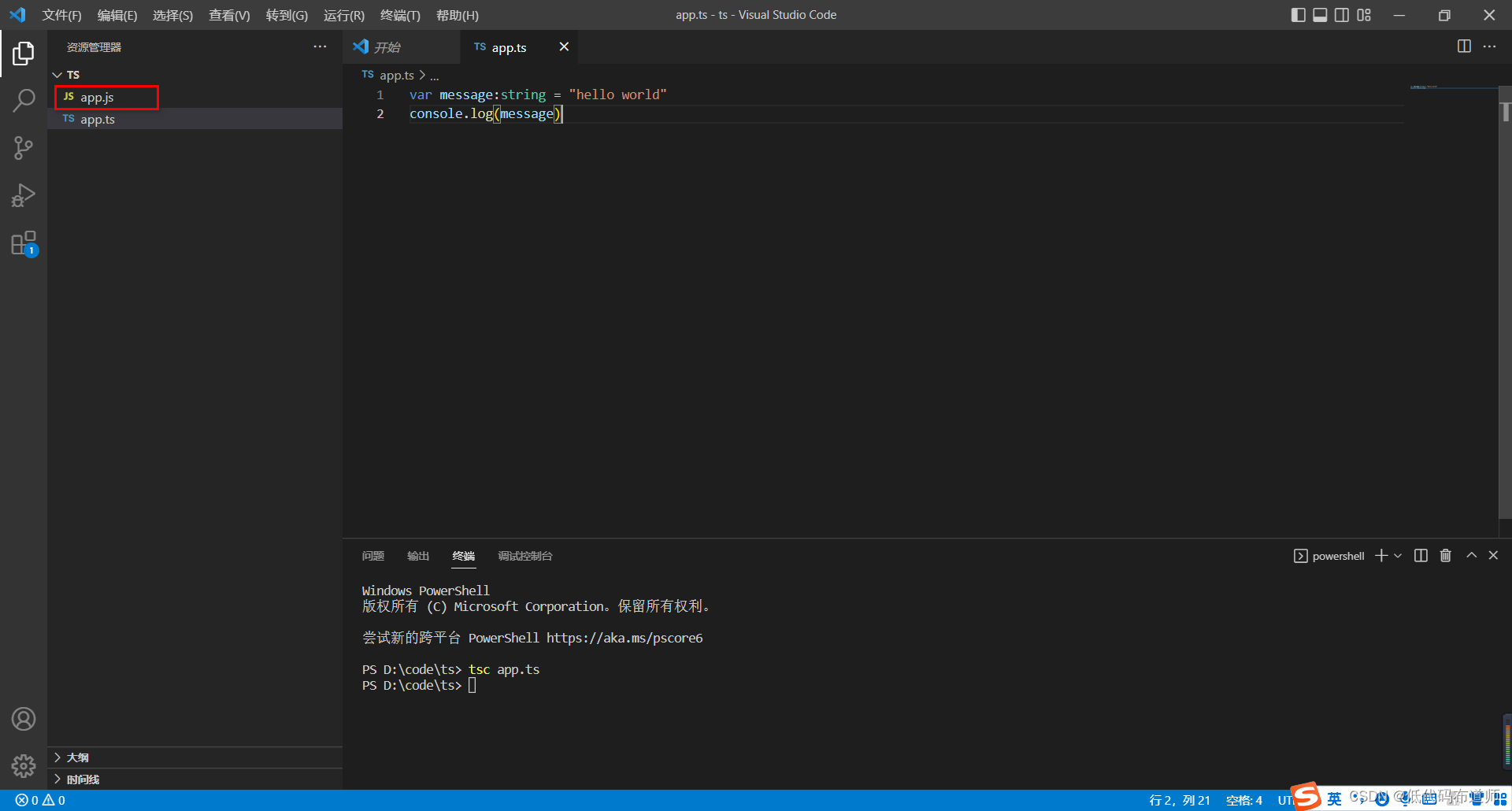Open the editor more actions menu
The width and height of the screenshot is (1512, 811).
click(x=1489, y=46)
